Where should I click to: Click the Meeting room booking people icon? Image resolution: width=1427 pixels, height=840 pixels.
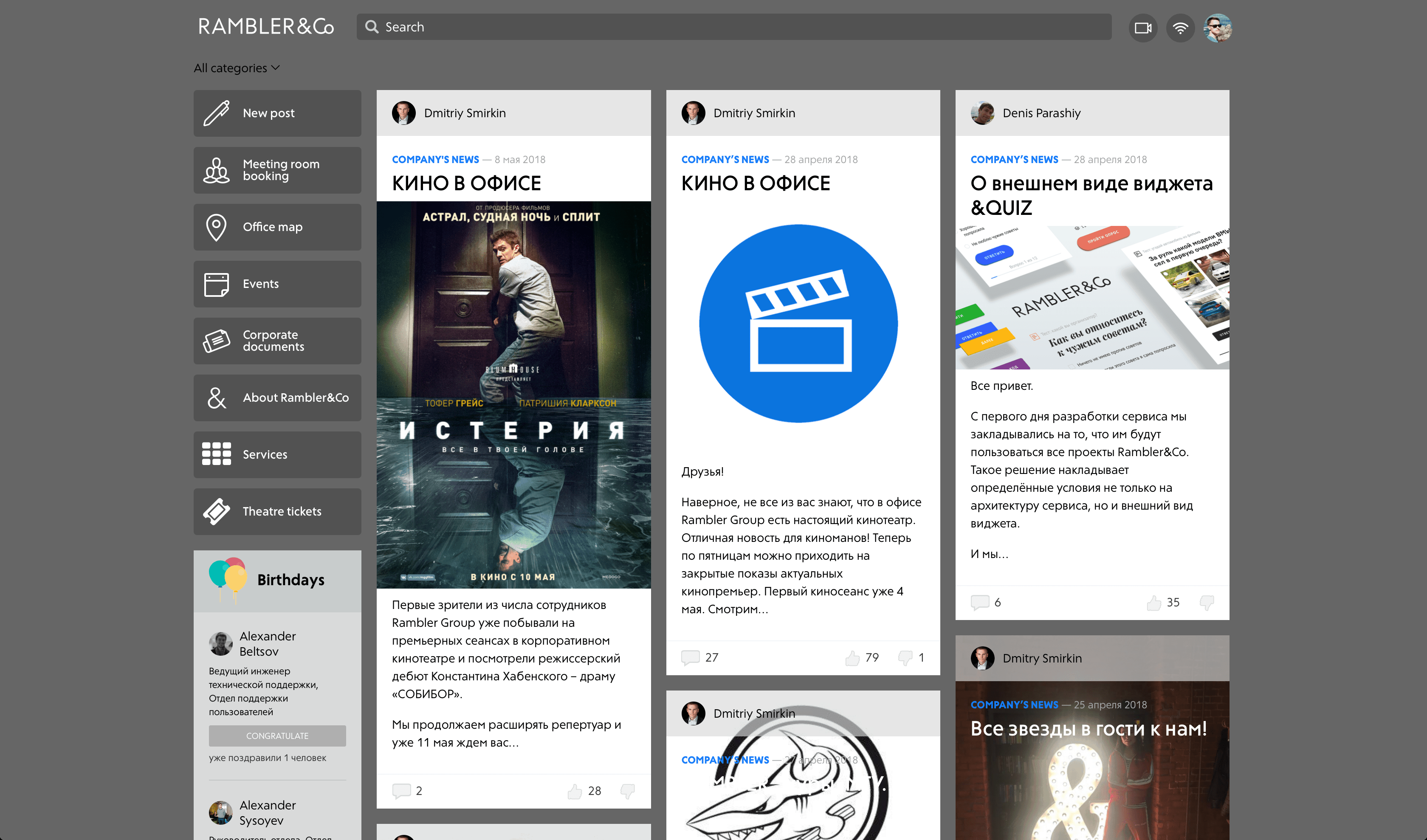pos(216,170)
